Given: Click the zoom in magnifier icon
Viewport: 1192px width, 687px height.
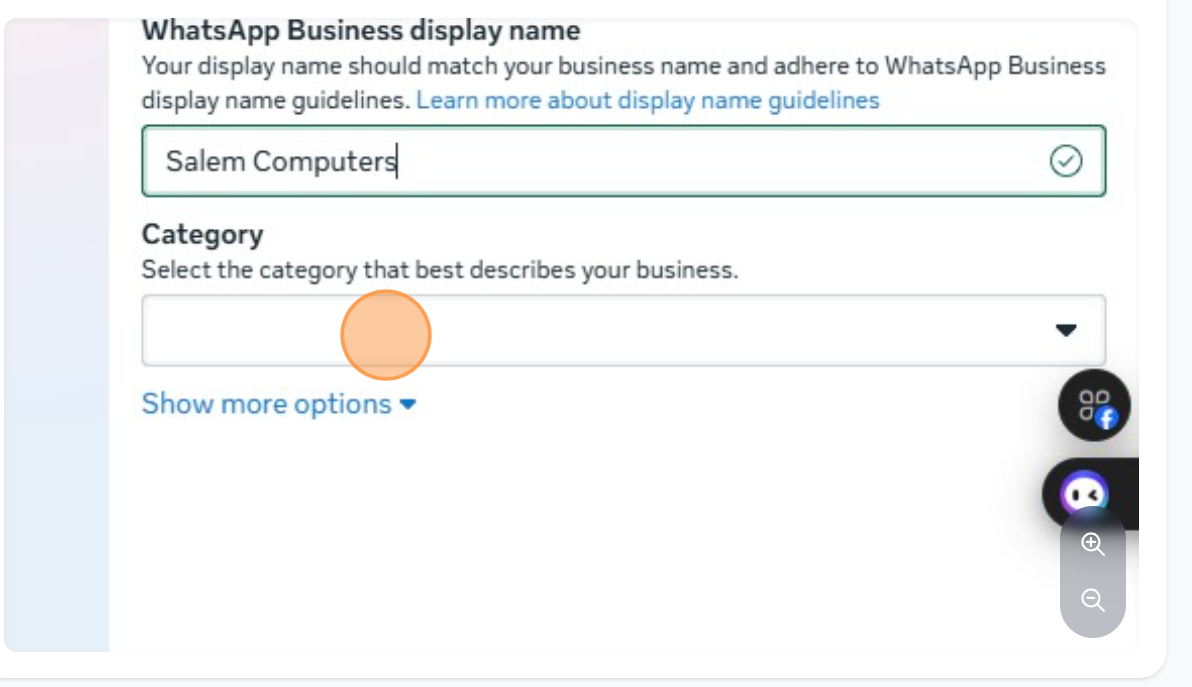Looking at the screenshot, I should click(x=1093, y=545).
